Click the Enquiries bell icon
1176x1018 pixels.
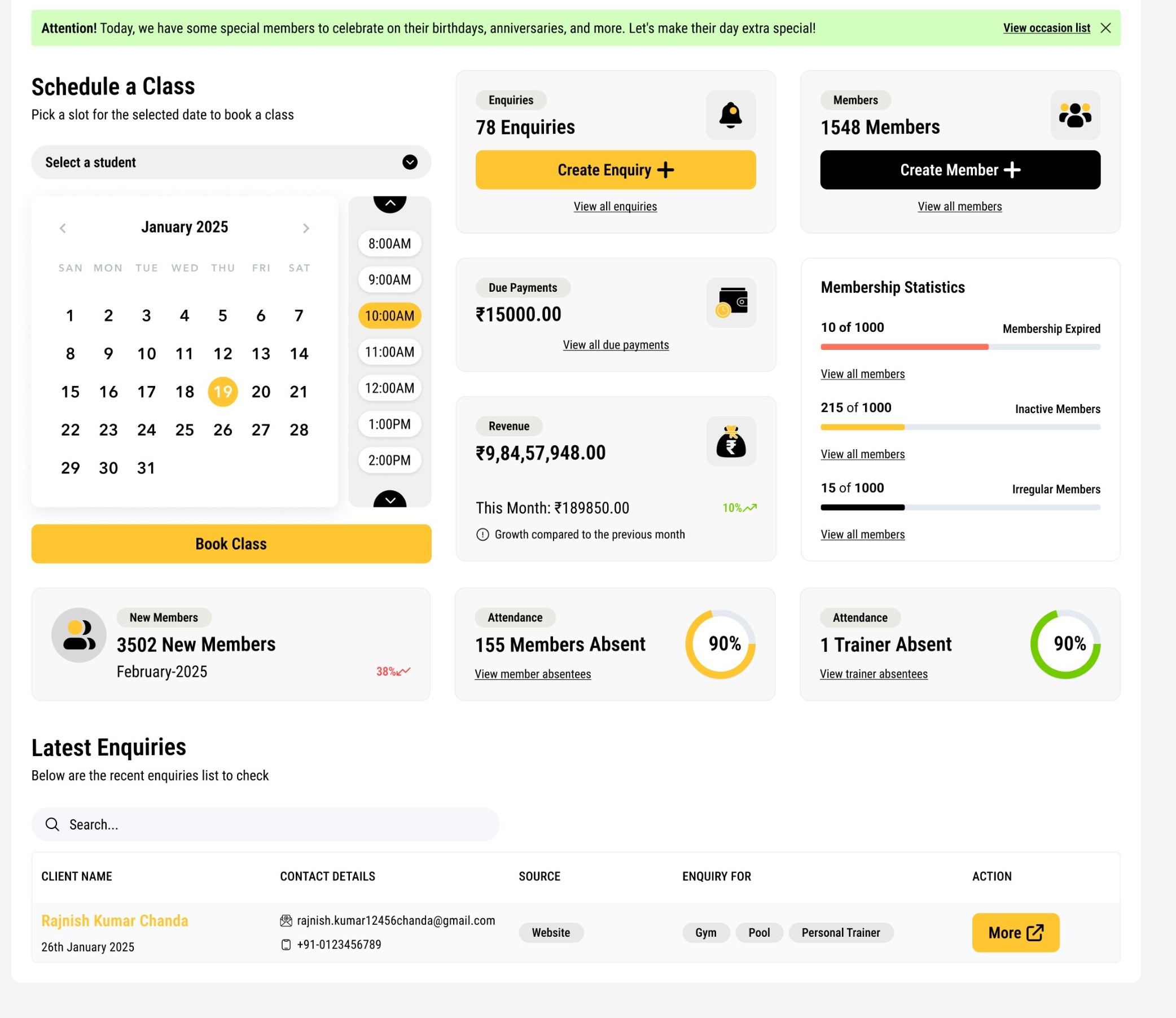click(x=731, y=115)
